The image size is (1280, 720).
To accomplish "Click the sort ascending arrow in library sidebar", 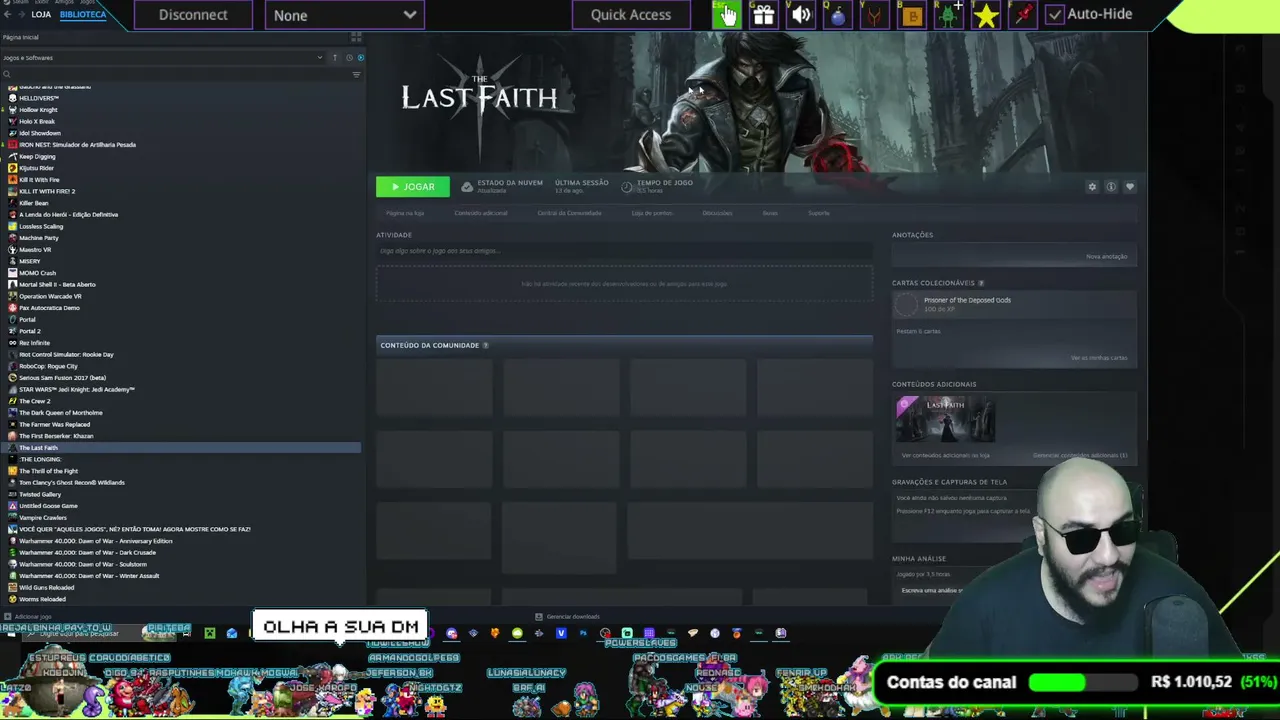I will click(335, 58).
